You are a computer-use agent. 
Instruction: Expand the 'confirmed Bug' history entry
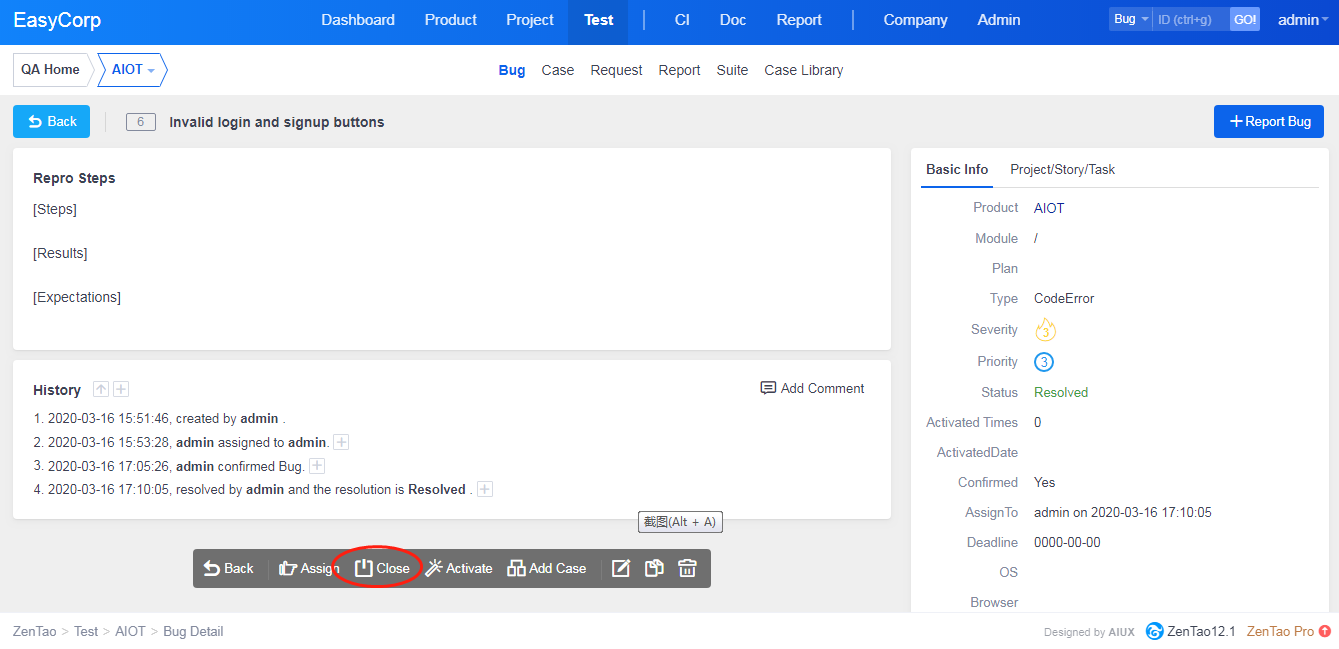click(x=317, y=466)
